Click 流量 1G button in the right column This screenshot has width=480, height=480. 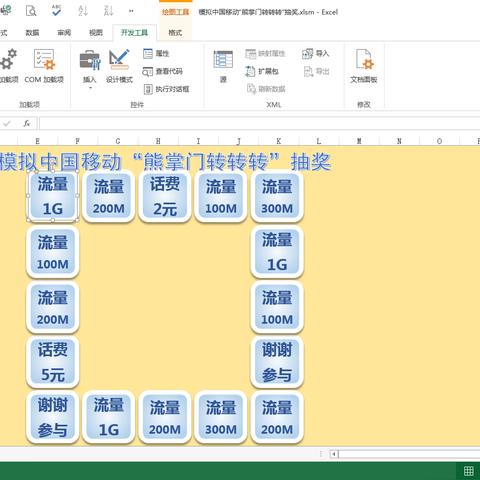pyautogui.click(x=277, y=251)
